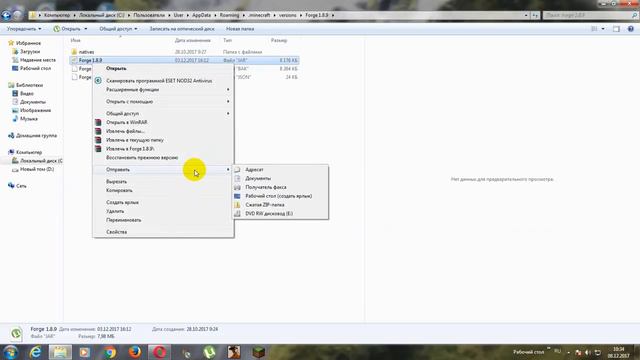This screenshot has width=640, height=360.
Task: Open Google Chrome from taskbar
Action: click(110, 352)
